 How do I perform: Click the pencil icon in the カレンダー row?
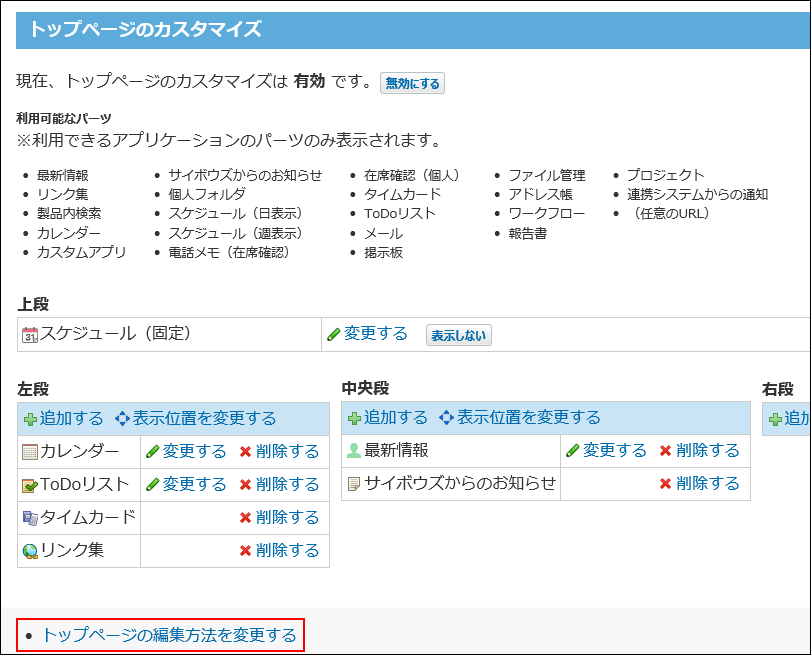(153, 452)
